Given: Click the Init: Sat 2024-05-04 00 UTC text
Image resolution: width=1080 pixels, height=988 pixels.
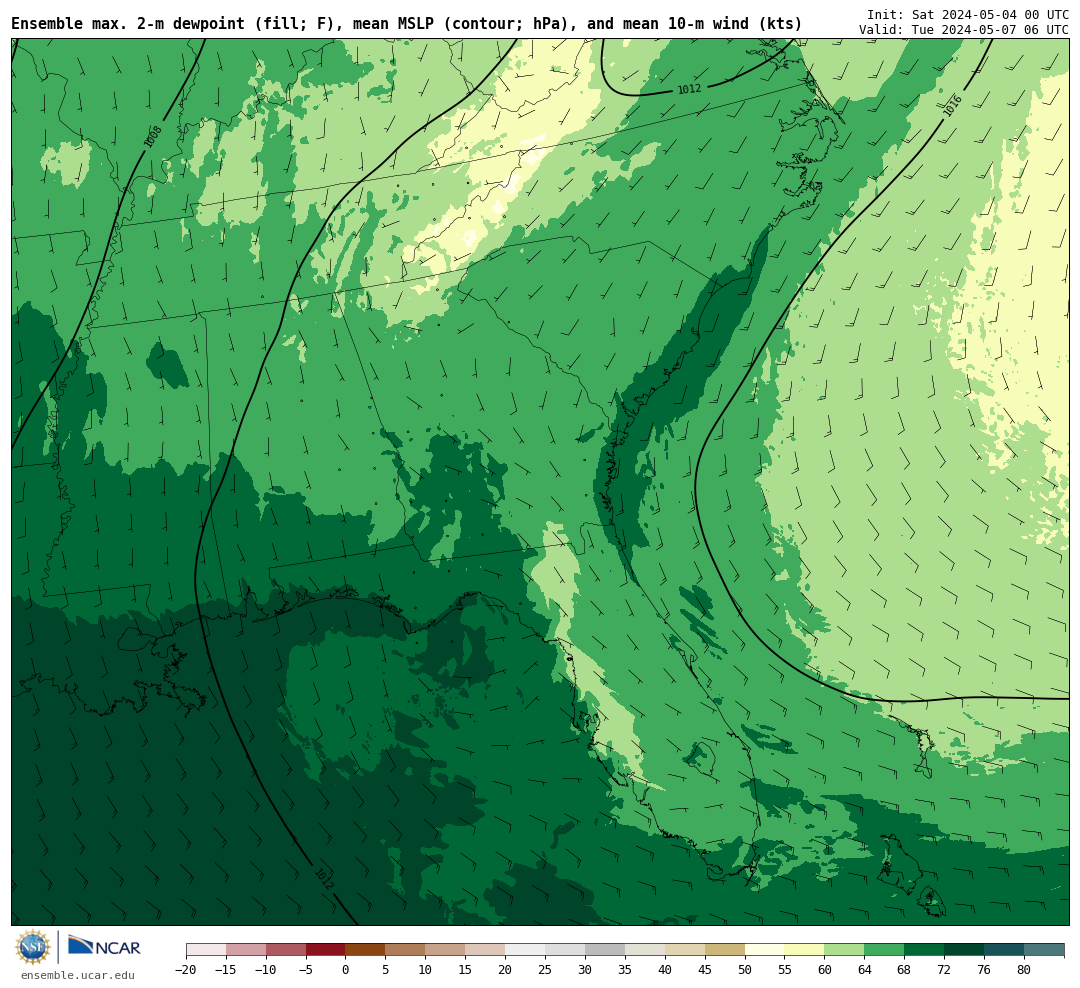Looking at the screenshot, I should pos(968,14).
